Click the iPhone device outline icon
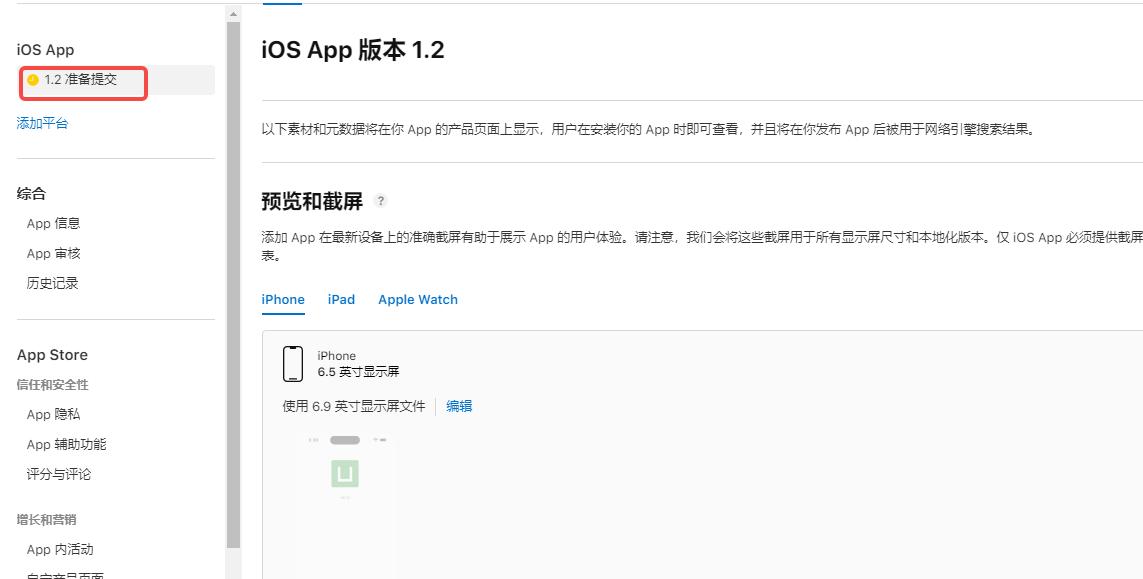 pyautogui.click(x=293, y=364)
